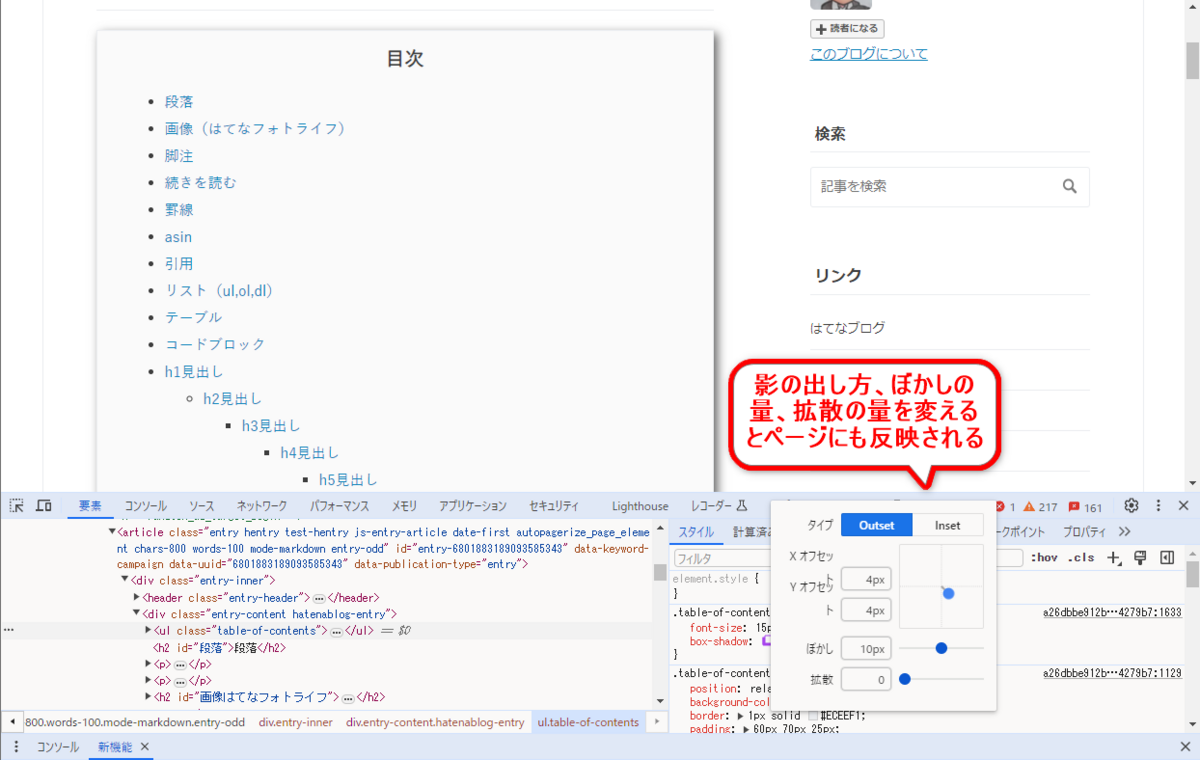1200x760 pixels.
Task: Select the スタイル sub-tab
Action: (696, 532)
